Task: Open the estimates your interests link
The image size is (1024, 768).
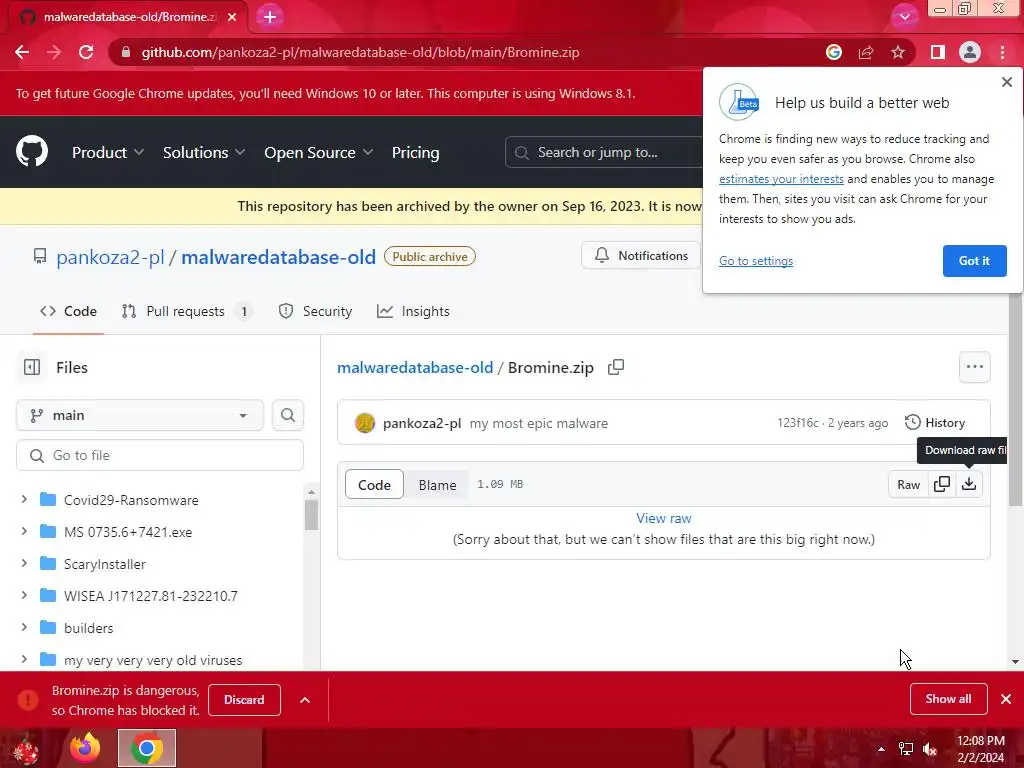Action: (781, 178)
